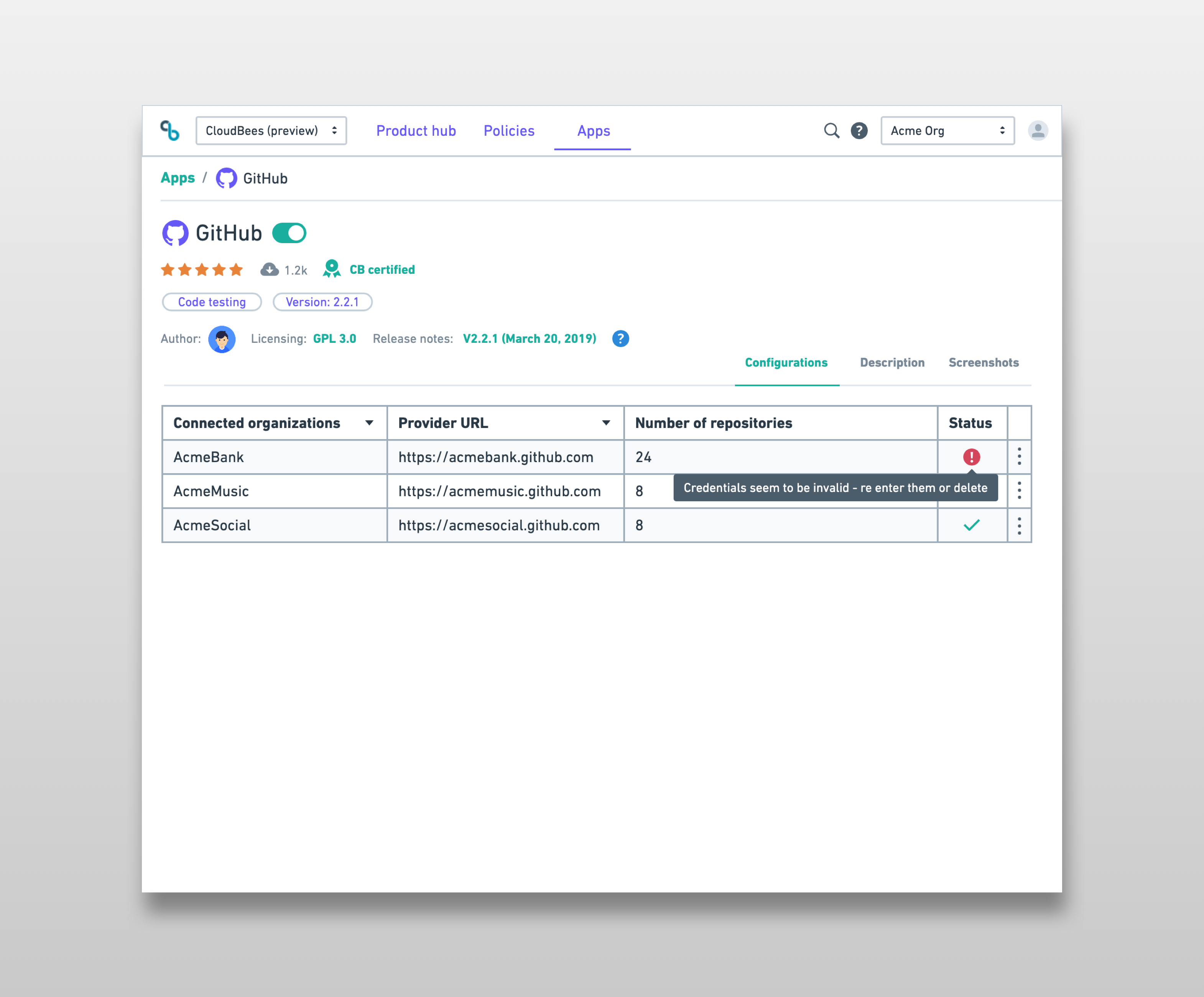The image size is (1204, 997).
Task: Open the kebab menu for AcmeSocial row
Action: [1020, 525]
